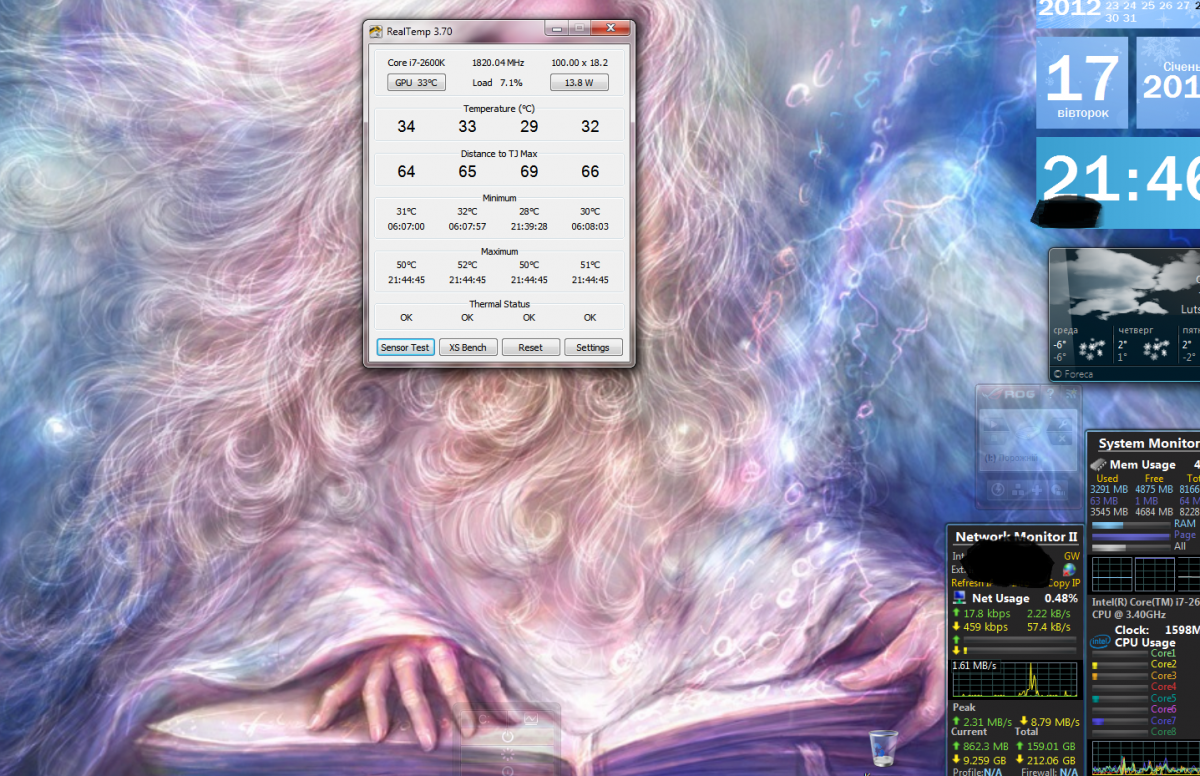The height and width of the screenshot is (776, 1200).
Task: Minimize the RealTemp window
Action: pos(555,28)
